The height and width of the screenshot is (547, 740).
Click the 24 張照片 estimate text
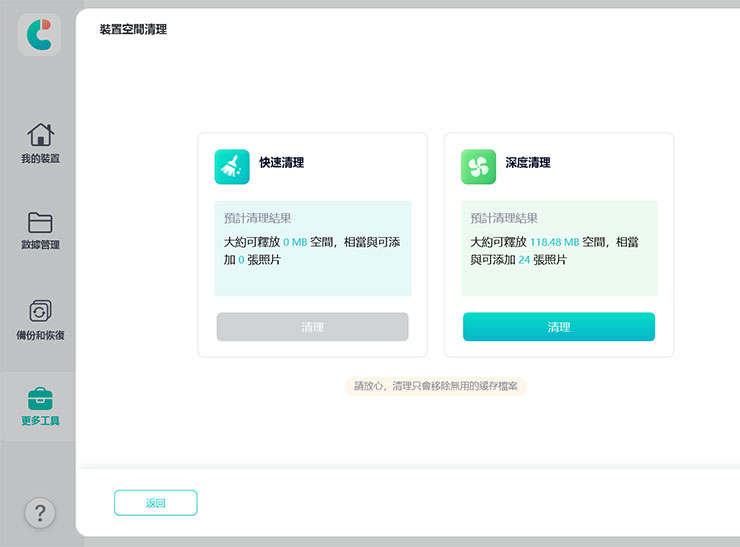point(542,260)
